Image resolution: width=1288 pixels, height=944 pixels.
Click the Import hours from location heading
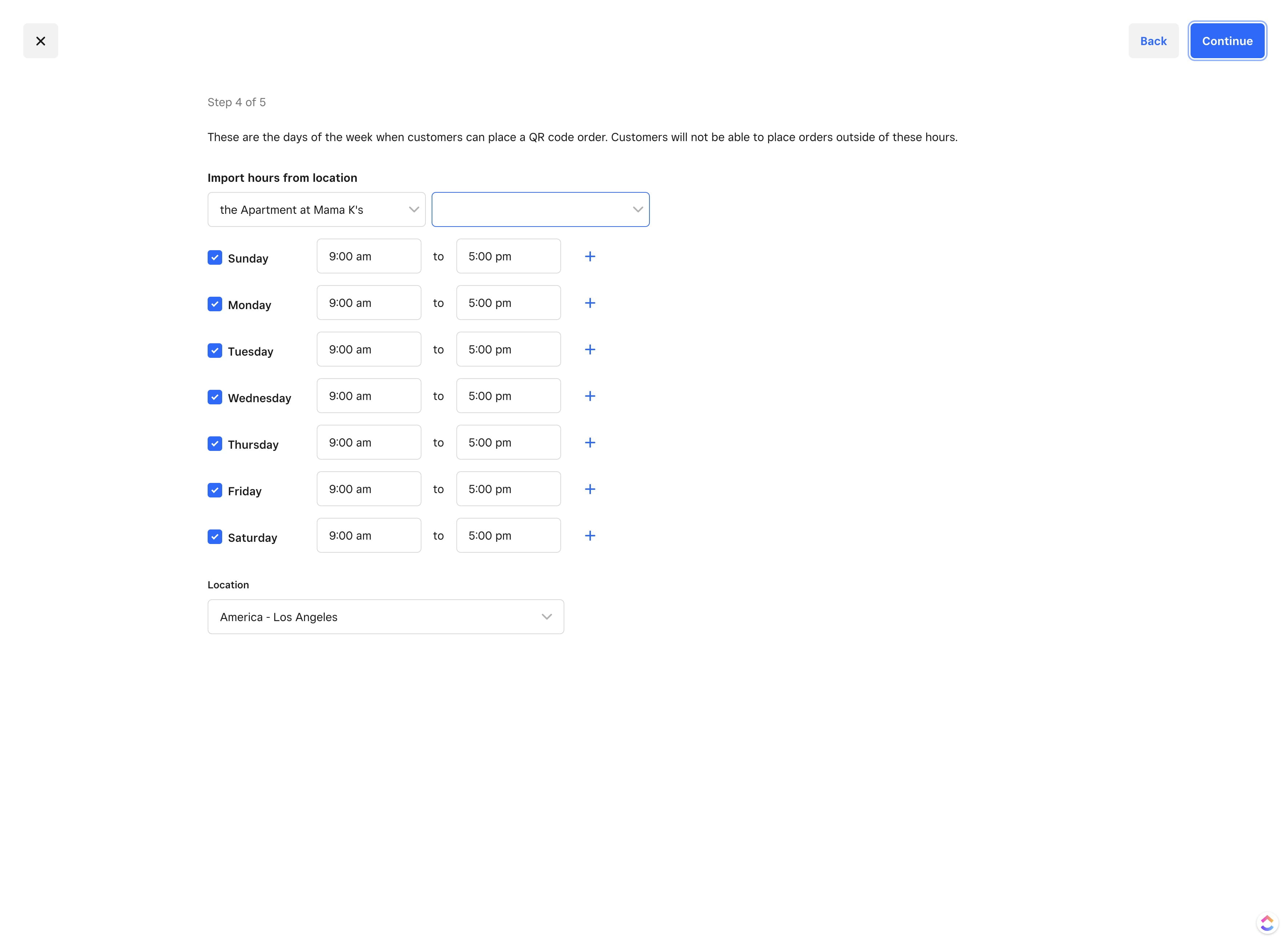point(282,178)
